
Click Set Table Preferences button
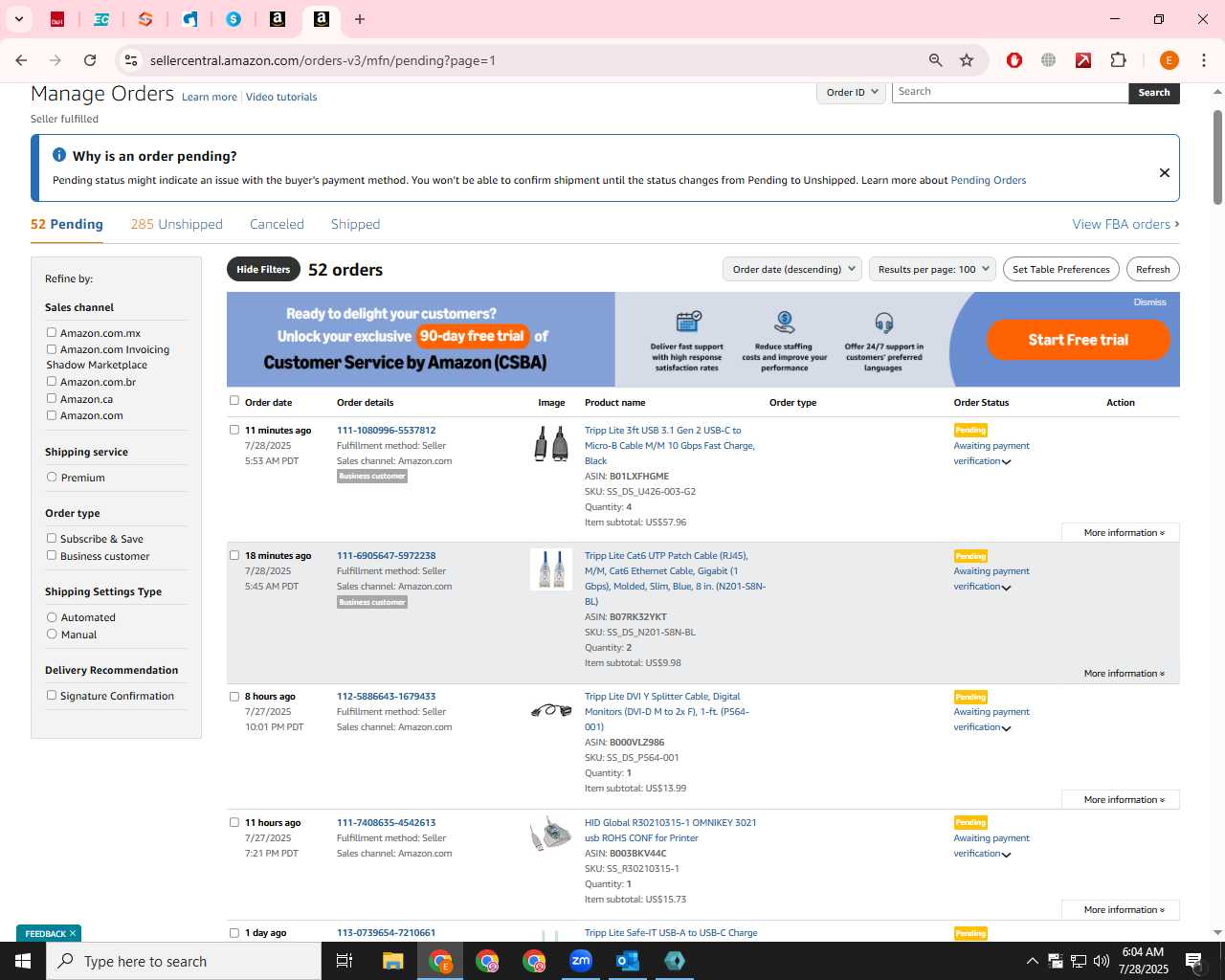coord(1061,269)
